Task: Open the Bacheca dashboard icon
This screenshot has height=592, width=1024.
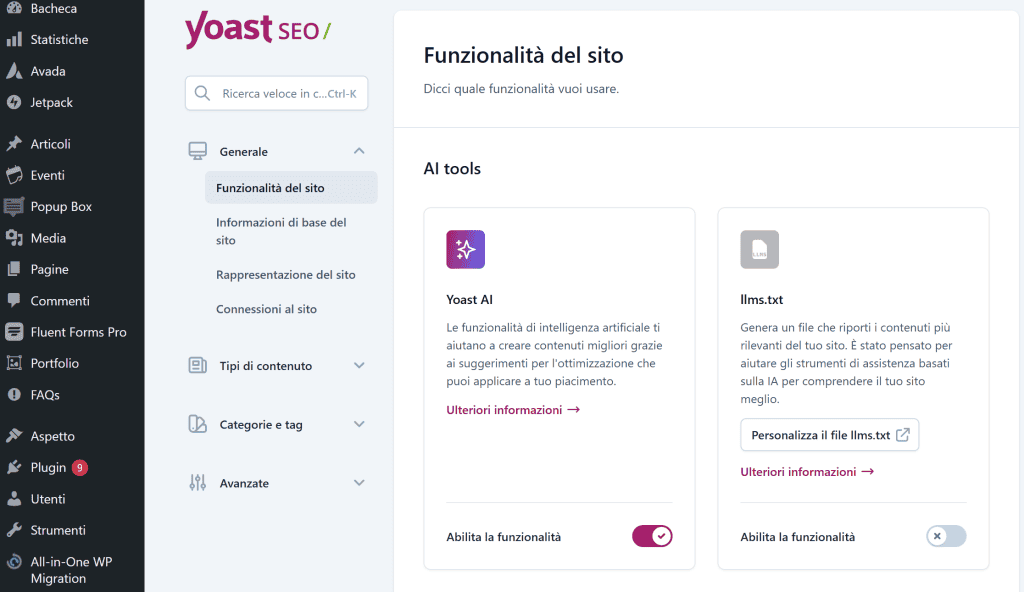Action: [x=14, y=7]
